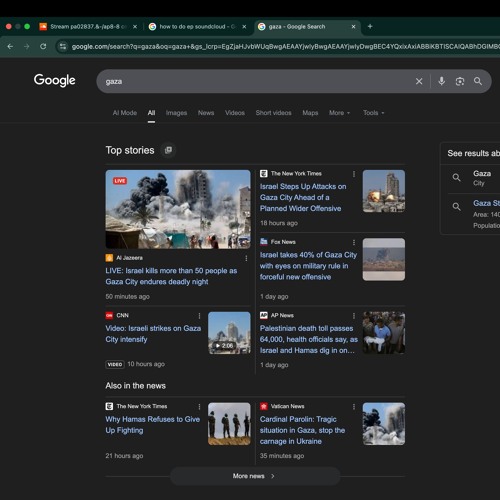Click the Al Jazeera source label
Image resolution: width=500 pixels, height=500 pixels.
tap(129, 258)
